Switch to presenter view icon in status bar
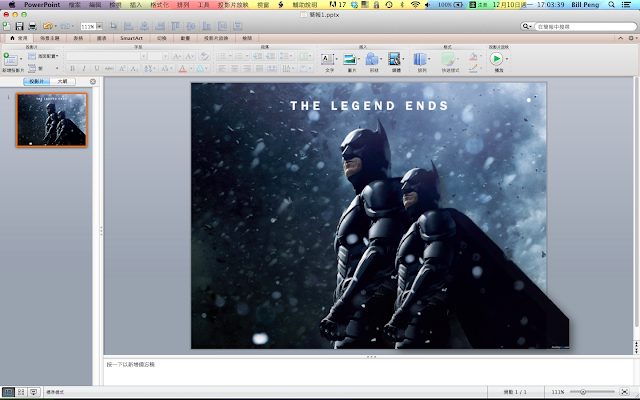640x400 pixels. point(33,392)
